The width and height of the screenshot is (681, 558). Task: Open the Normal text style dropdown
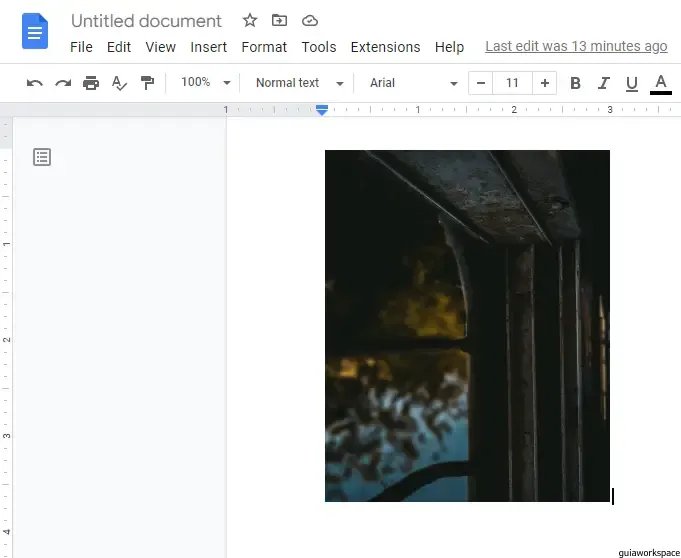(x=300, y=83)
